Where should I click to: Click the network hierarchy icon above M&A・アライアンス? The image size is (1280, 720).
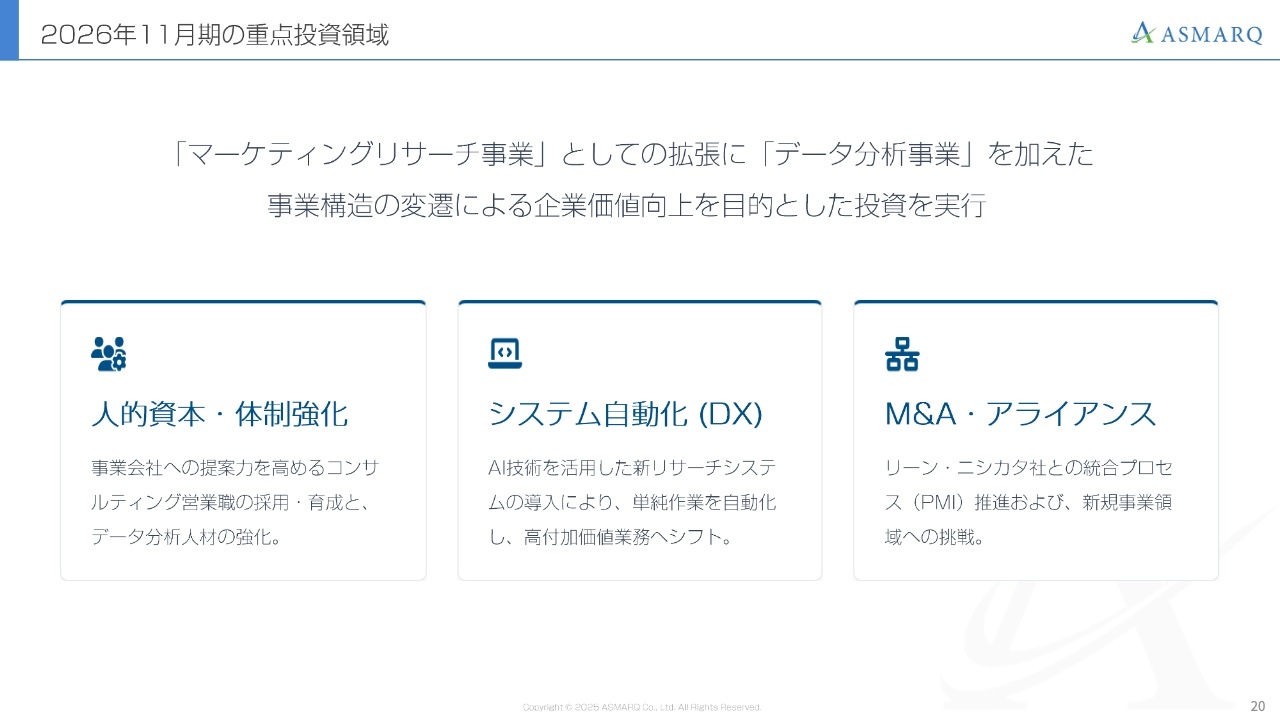coord(902,354)
